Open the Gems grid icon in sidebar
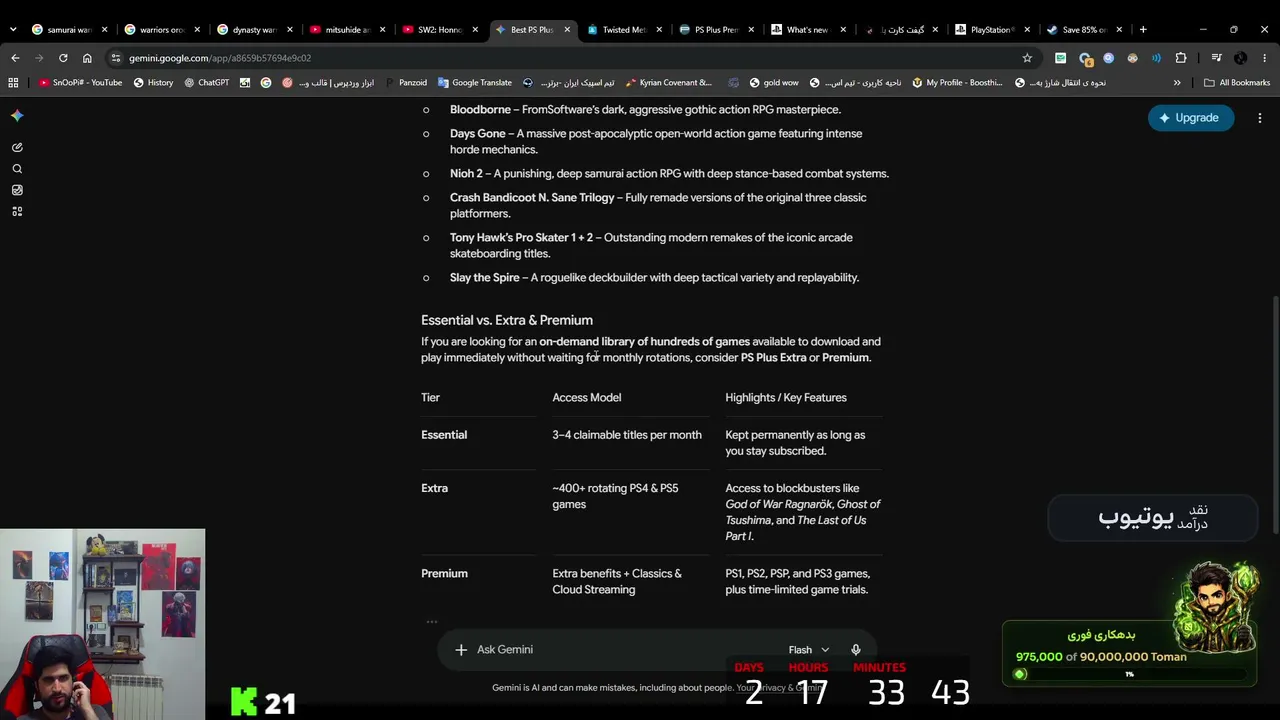This screenshot has height=720, width=1280. pos(17,211)
